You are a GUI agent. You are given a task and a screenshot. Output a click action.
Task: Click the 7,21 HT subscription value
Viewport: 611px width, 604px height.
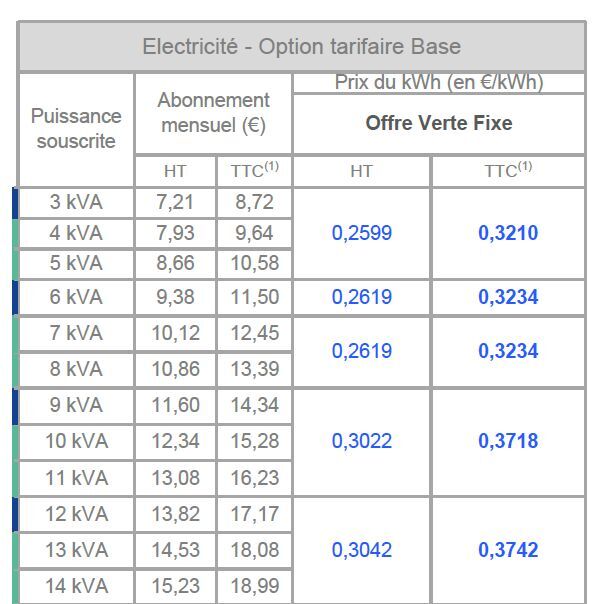(x=175, y=202)
